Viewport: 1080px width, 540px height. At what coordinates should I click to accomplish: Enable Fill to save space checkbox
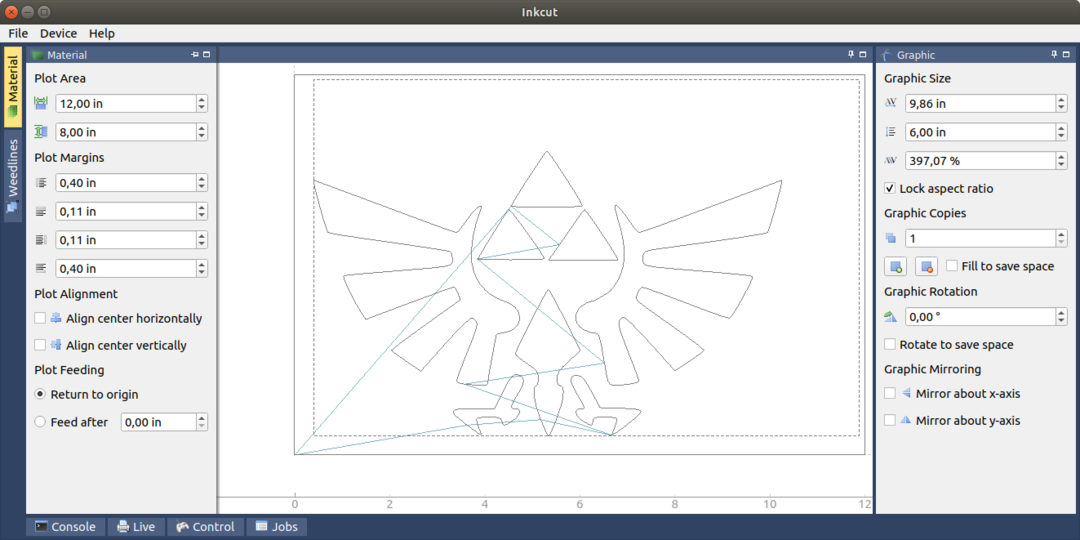pos(952,265)
